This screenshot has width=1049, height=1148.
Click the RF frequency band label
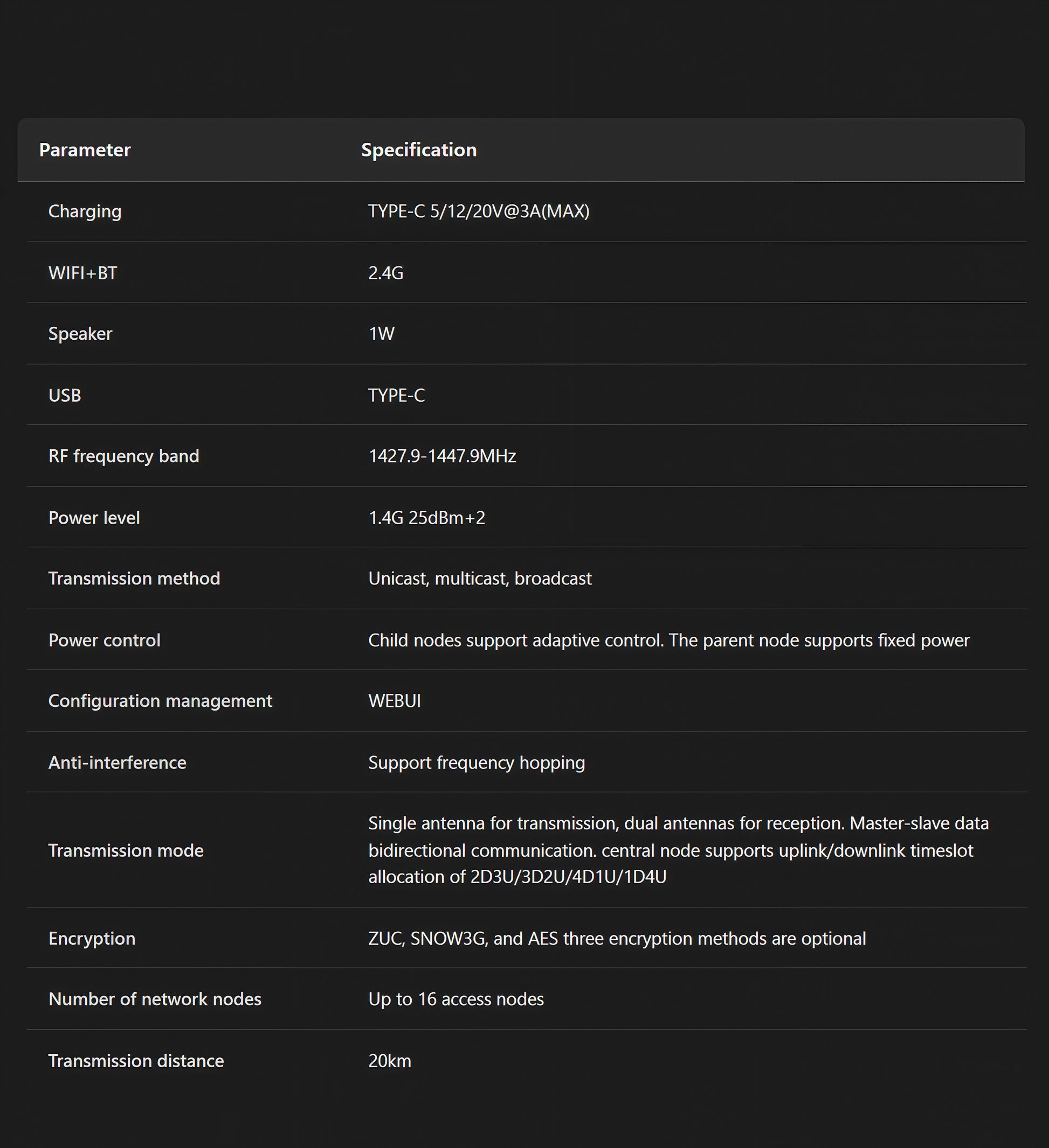coord(123,456)
